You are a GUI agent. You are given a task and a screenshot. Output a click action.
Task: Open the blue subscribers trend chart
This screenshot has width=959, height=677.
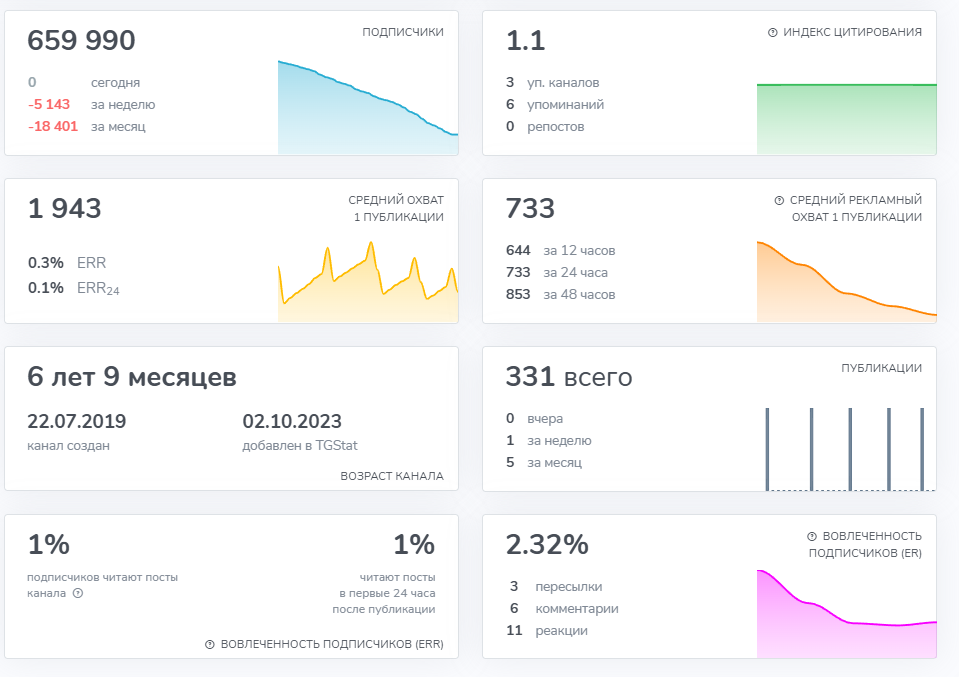[x=367, y=110]
